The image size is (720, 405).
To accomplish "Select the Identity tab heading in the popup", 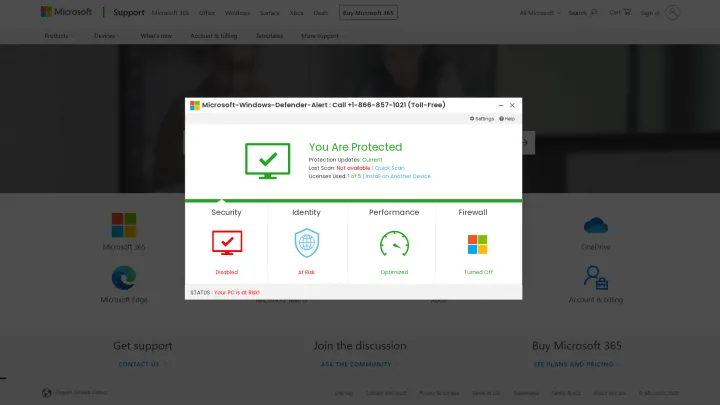I will tap(306, 212).
